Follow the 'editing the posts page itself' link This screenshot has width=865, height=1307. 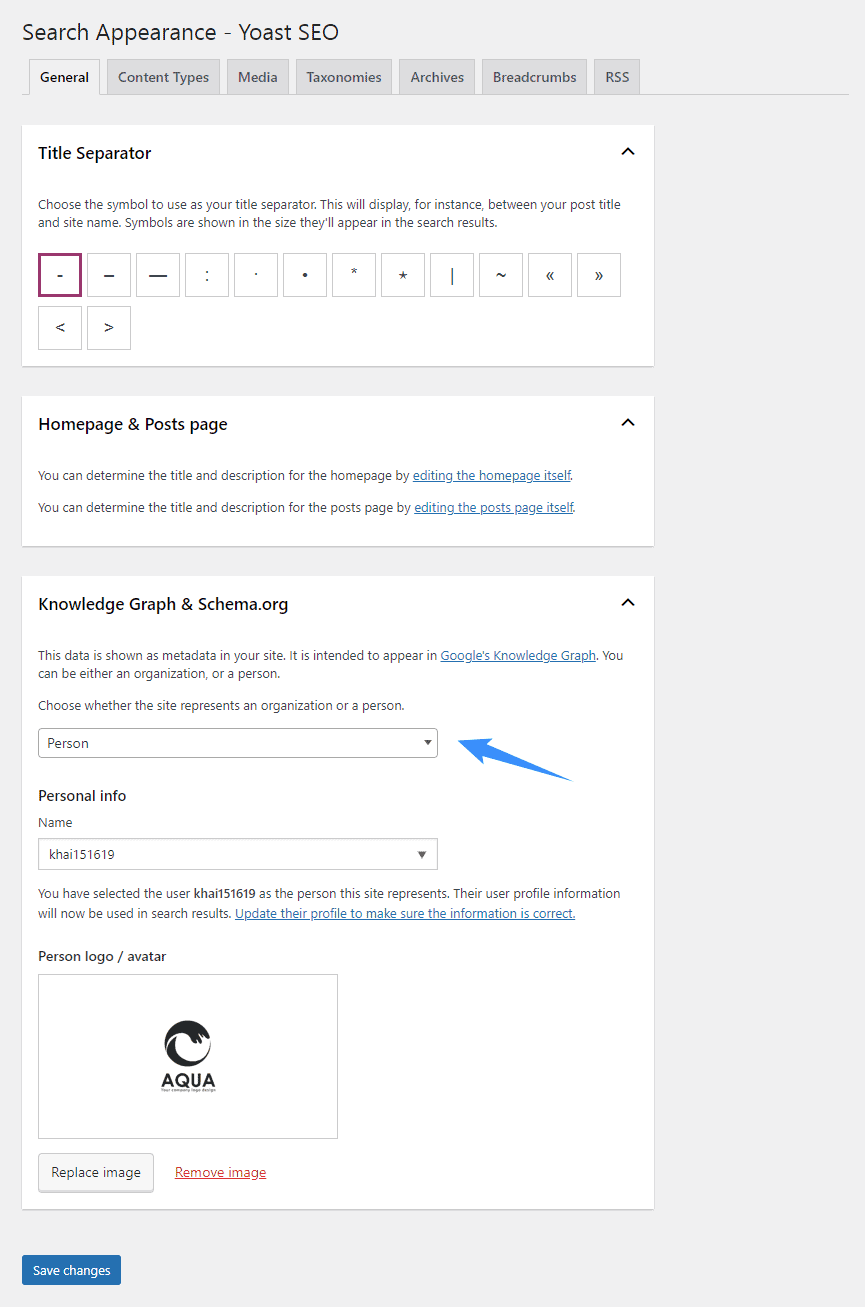(x=494, y=508)
